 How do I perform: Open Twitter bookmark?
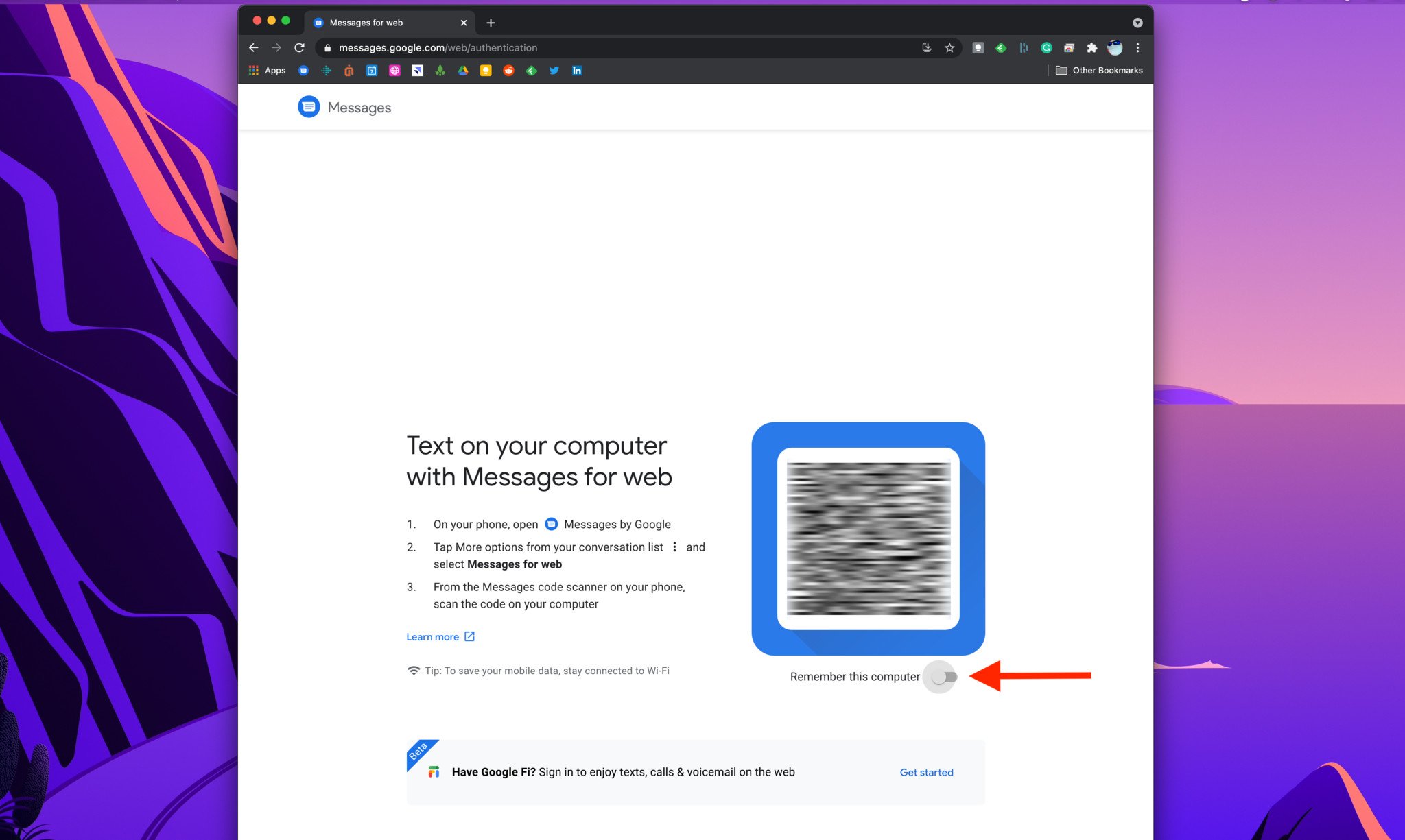point(554,71)
